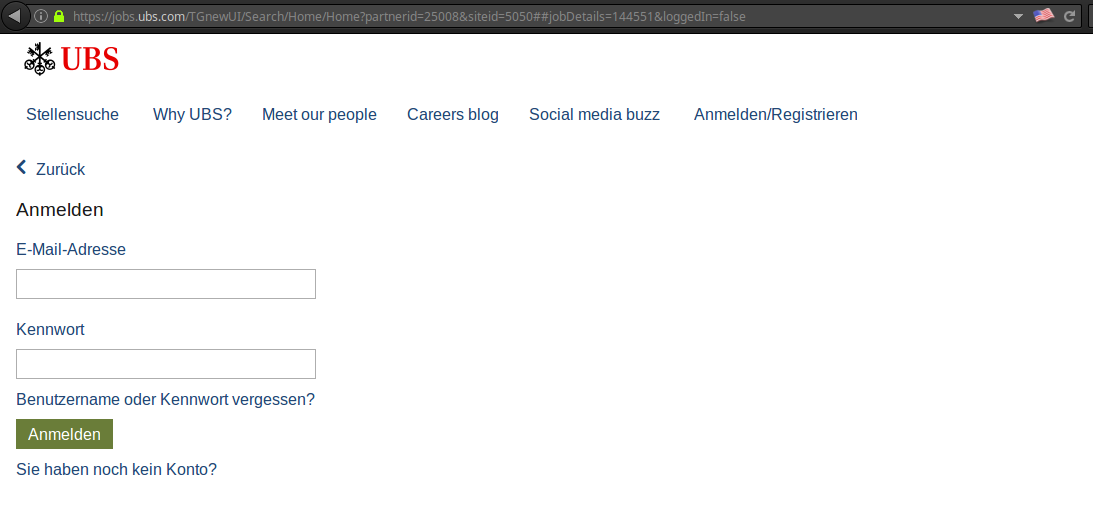Submit with the green Anmelden button
Screen dimensions: 1093x517
64,434
